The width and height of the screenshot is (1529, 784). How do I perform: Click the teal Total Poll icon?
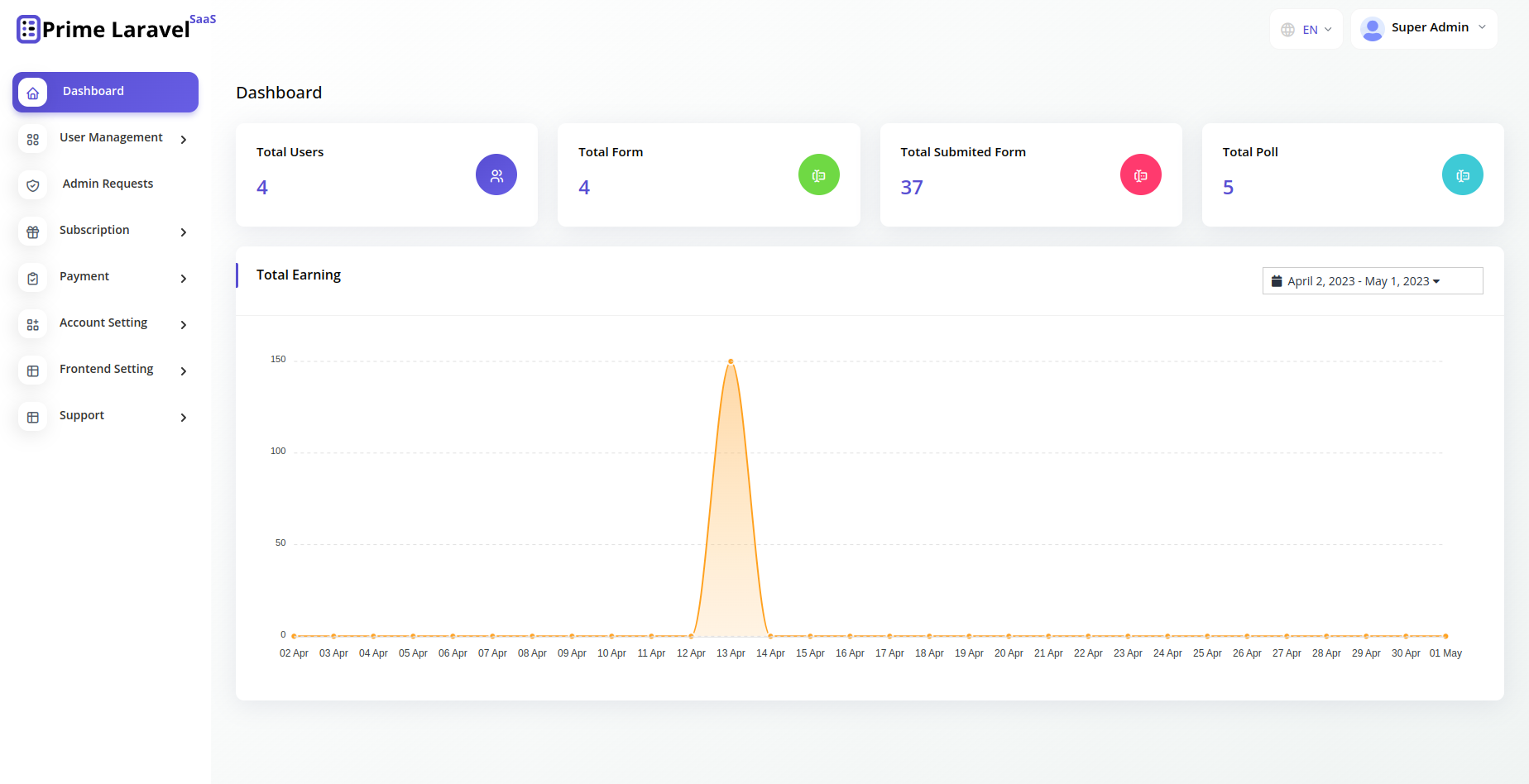coord(1462,175)
